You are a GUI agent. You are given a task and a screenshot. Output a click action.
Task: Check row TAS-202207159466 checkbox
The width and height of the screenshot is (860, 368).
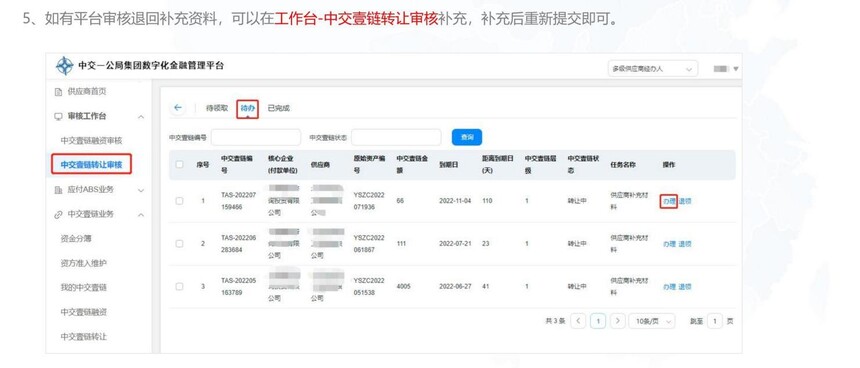(x=179, y=201)
